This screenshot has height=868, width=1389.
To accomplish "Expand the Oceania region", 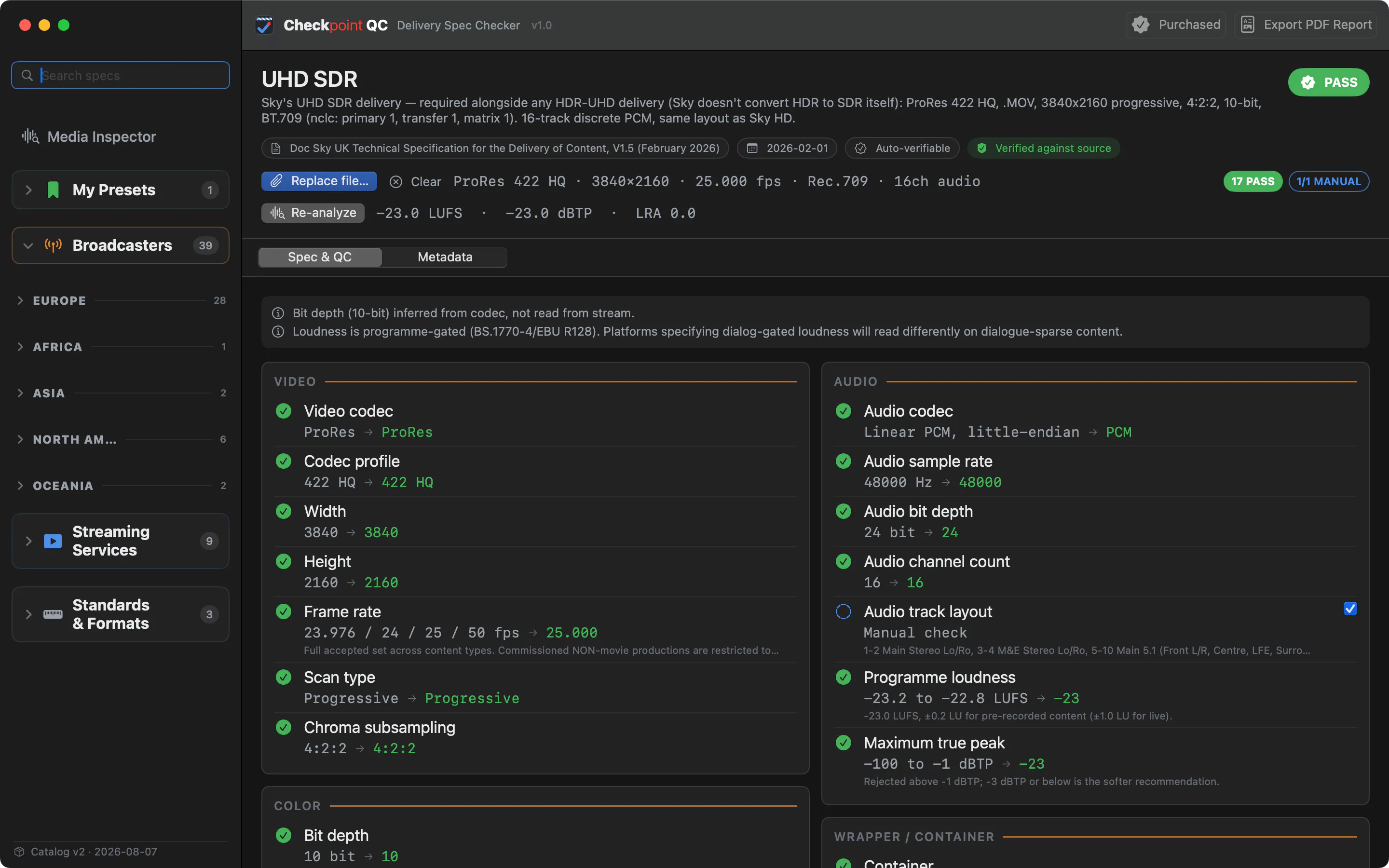I will (x=21, y=486).
